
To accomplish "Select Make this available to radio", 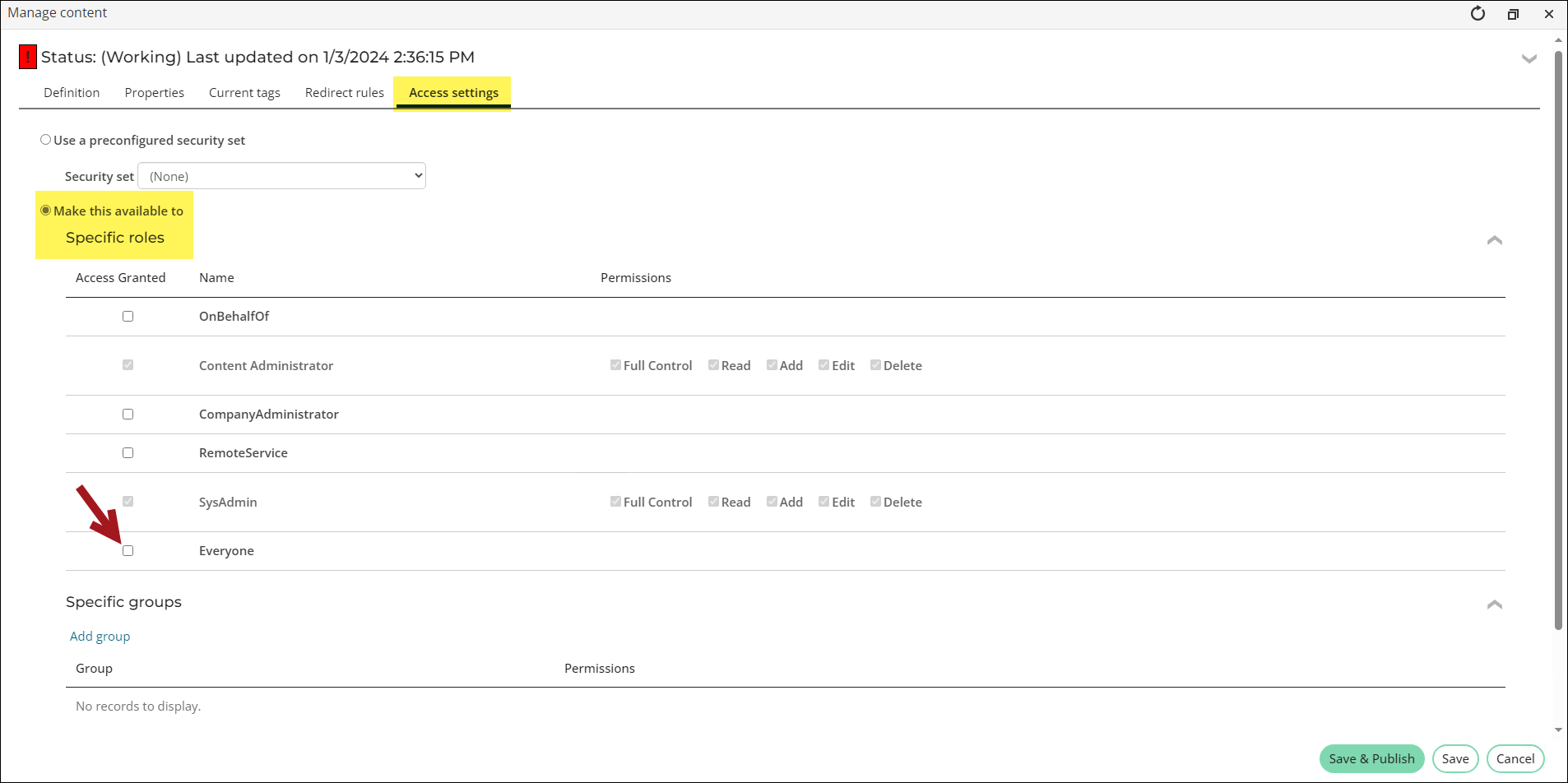I will [x=46, y=211].
